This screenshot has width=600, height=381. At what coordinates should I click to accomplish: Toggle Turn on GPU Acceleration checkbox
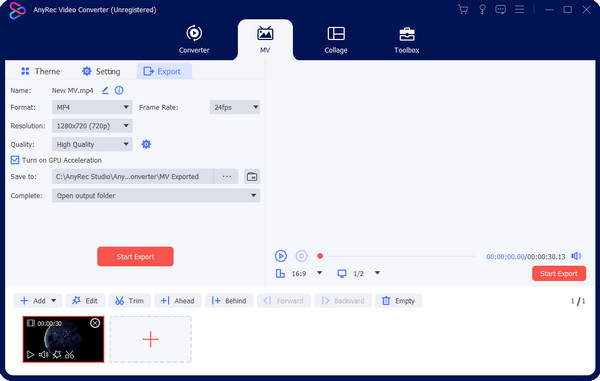click(x=15, y=160)
